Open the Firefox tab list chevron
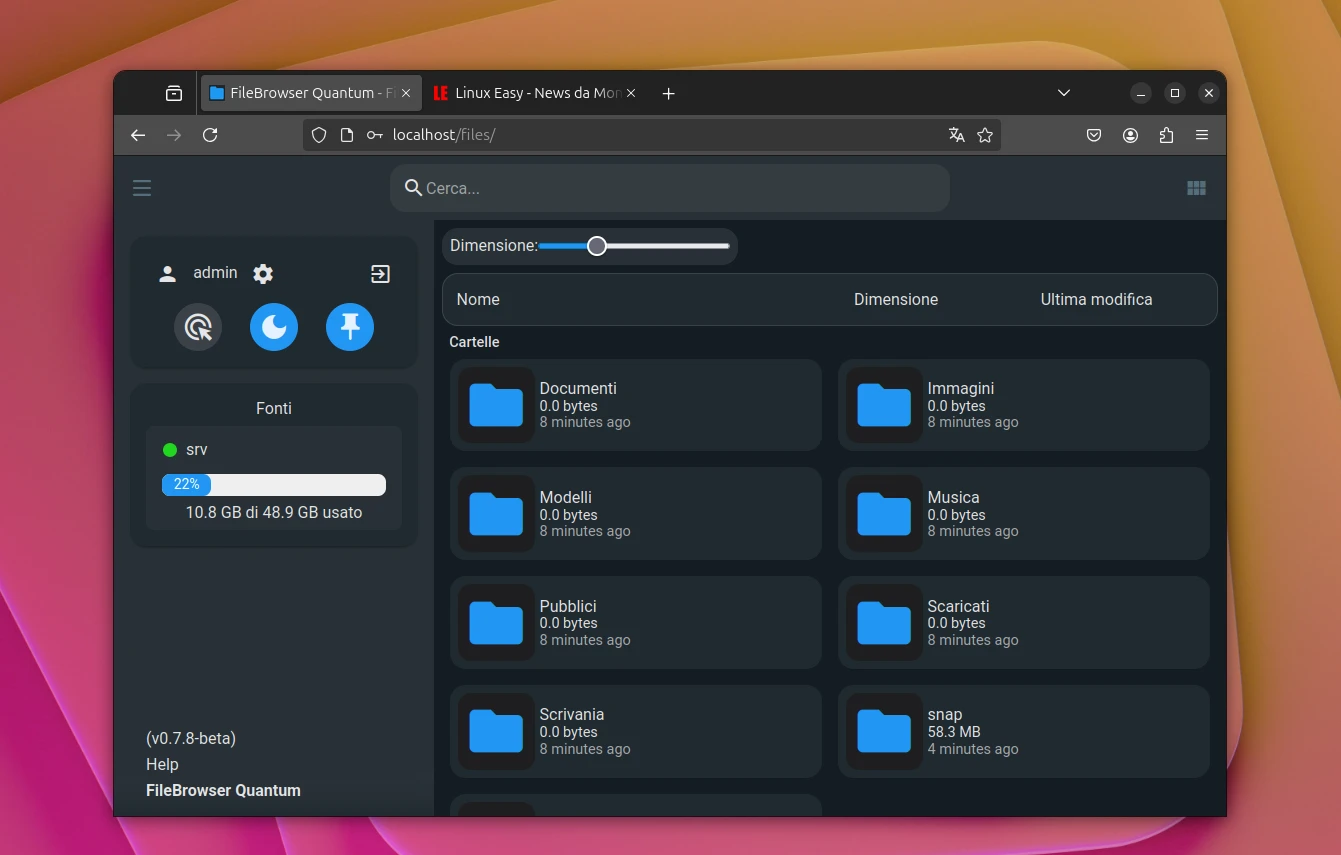Viewport: 1341px width, 855px height. click(1063, 92)
